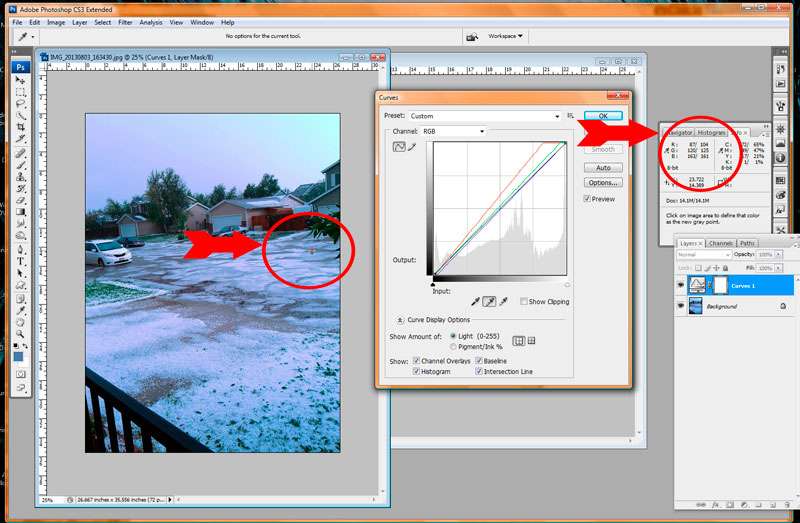Screen dimensions: 800x523
Task: Switch to the Histogram tab
Action: pyautogui.click(x=711, y=133)
